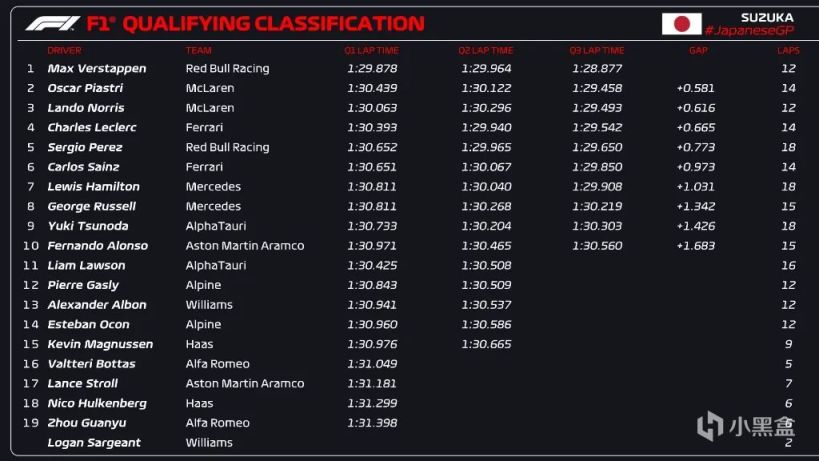Select the +1.683 gap value
Screen dimensions: 819x461
[x=696, y=246]
